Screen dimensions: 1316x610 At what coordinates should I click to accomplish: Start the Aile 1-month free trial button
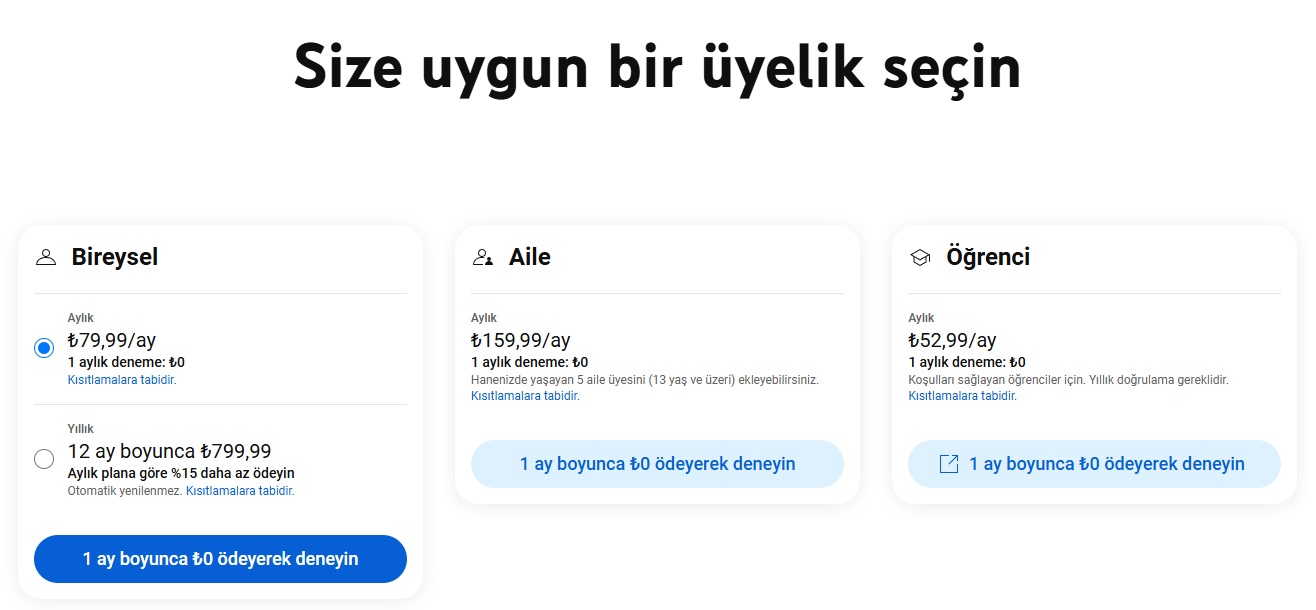coord(657,464)
